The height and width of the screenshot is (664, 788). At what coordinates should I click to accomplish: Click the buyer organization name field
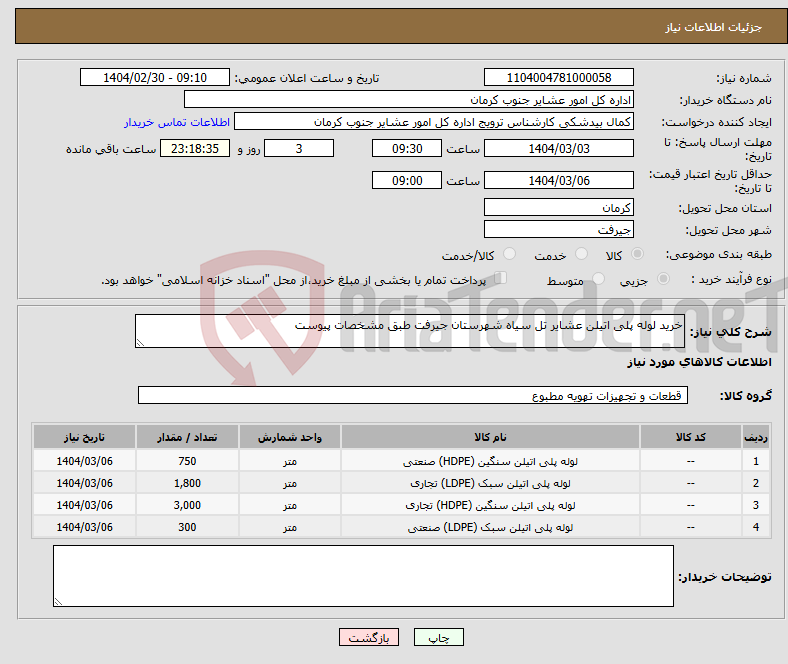click(409, 100)
